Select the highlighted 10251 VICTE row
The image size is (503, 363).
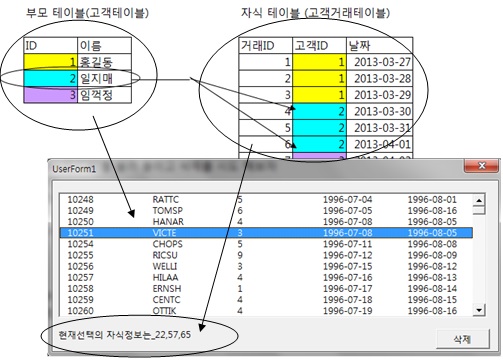pyautogui.click(x=266, y=233)
